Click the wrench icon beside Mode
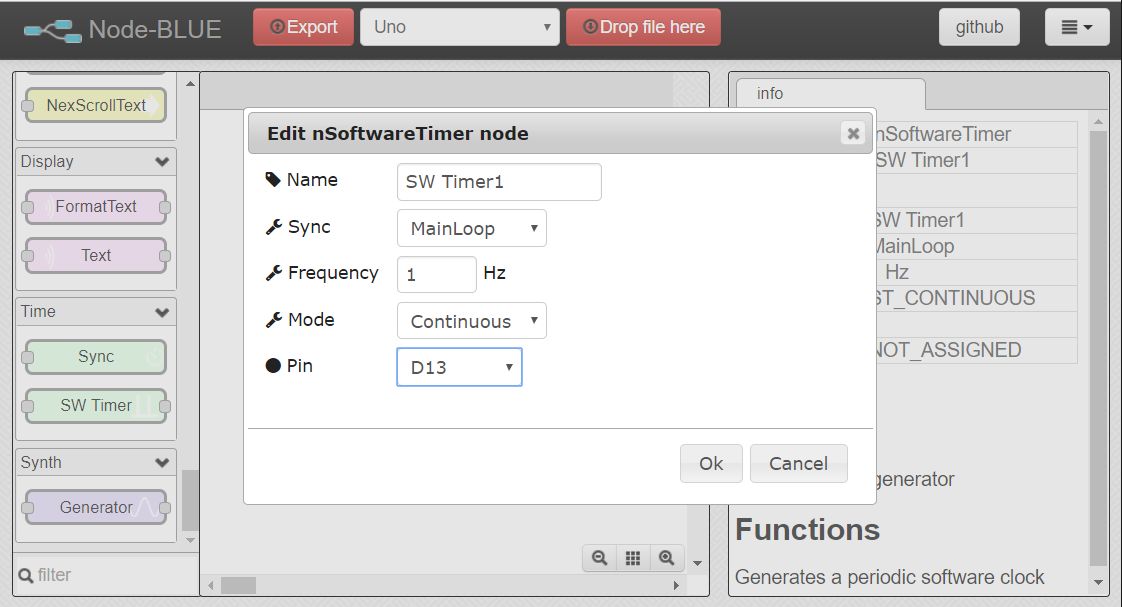 coord(273,320)
